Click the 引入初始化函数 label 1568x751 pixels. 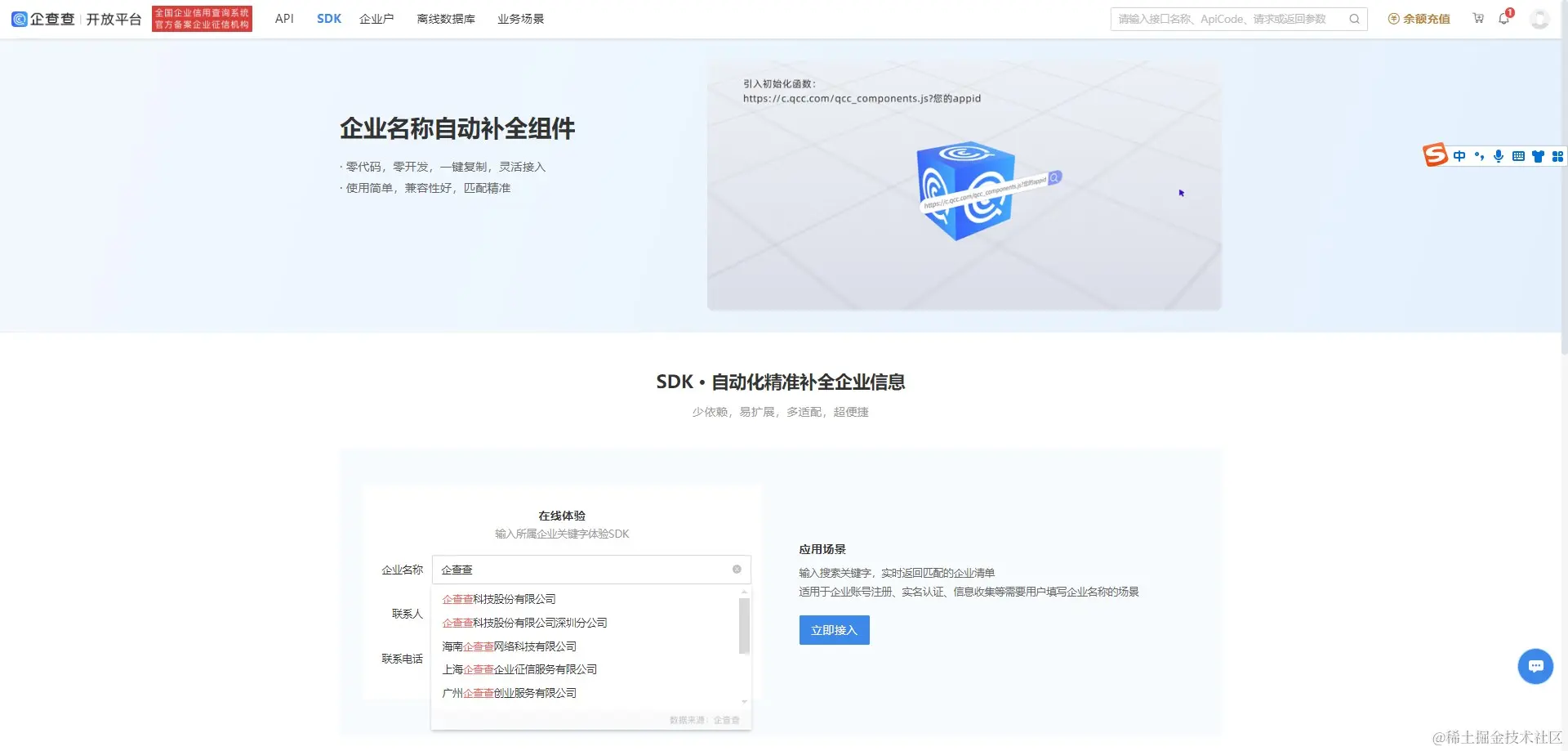coord(779,83)
